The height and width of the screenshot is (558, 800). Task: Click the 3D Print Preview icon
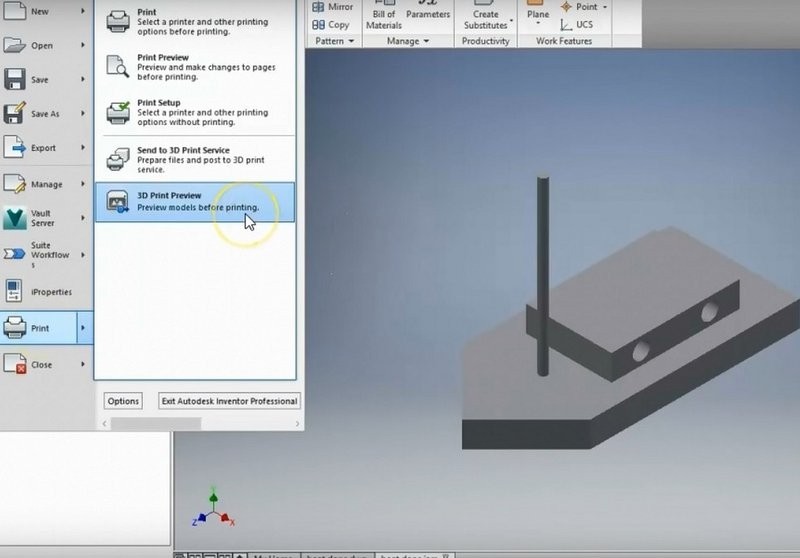[118, 201]
